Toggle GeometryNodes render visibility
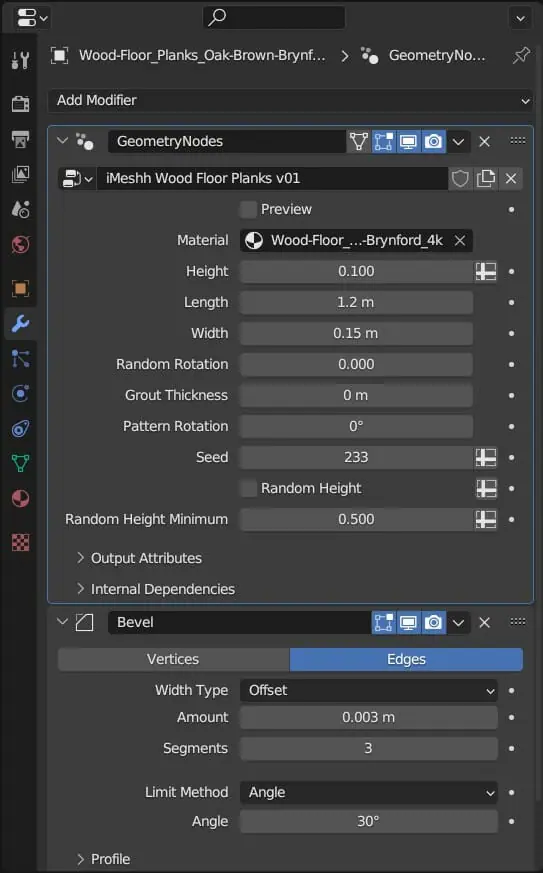The image size is (543, 873). point(433,141)
